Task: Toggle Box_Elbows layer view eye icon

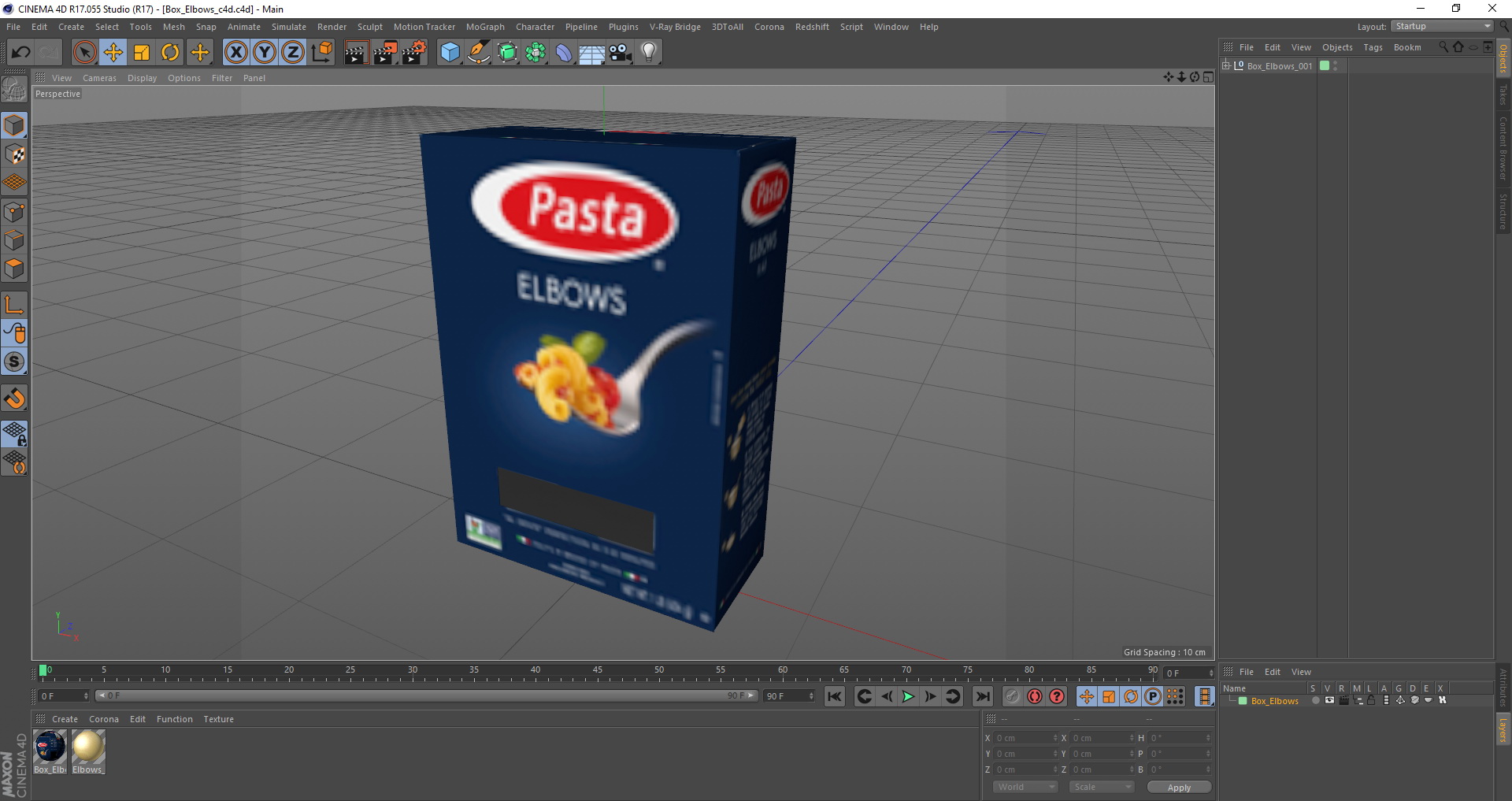Action: tap(1329, 700)
